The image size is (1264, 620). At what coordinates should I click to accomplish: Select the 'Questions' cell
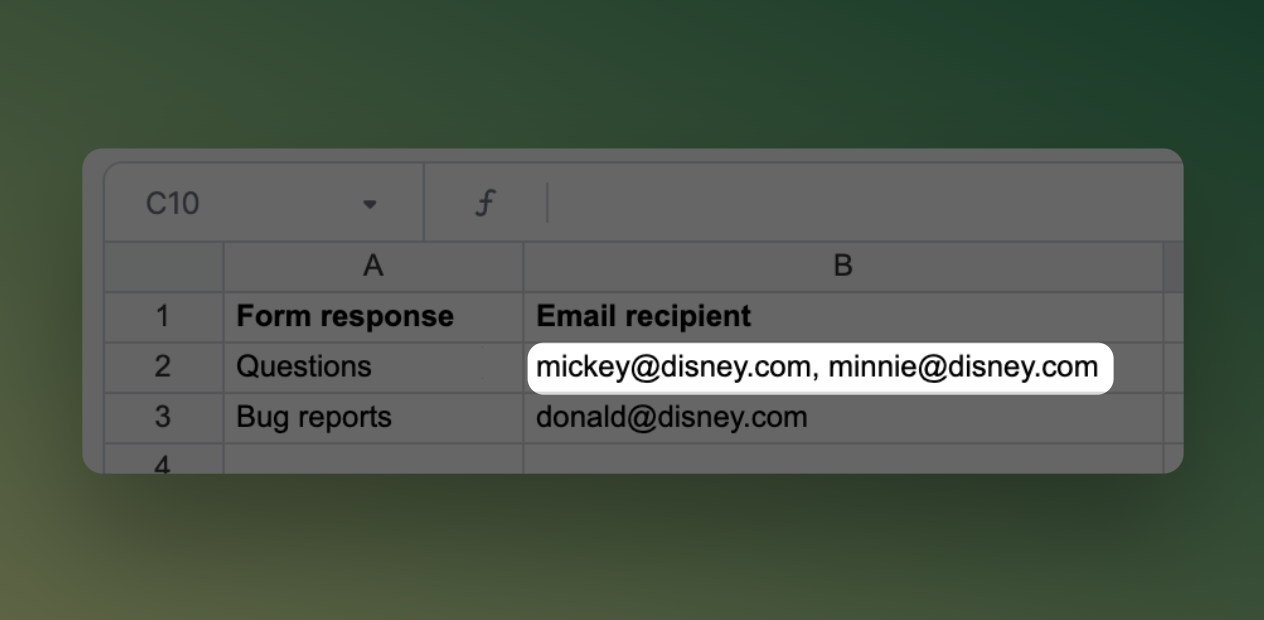click(373, 367)
